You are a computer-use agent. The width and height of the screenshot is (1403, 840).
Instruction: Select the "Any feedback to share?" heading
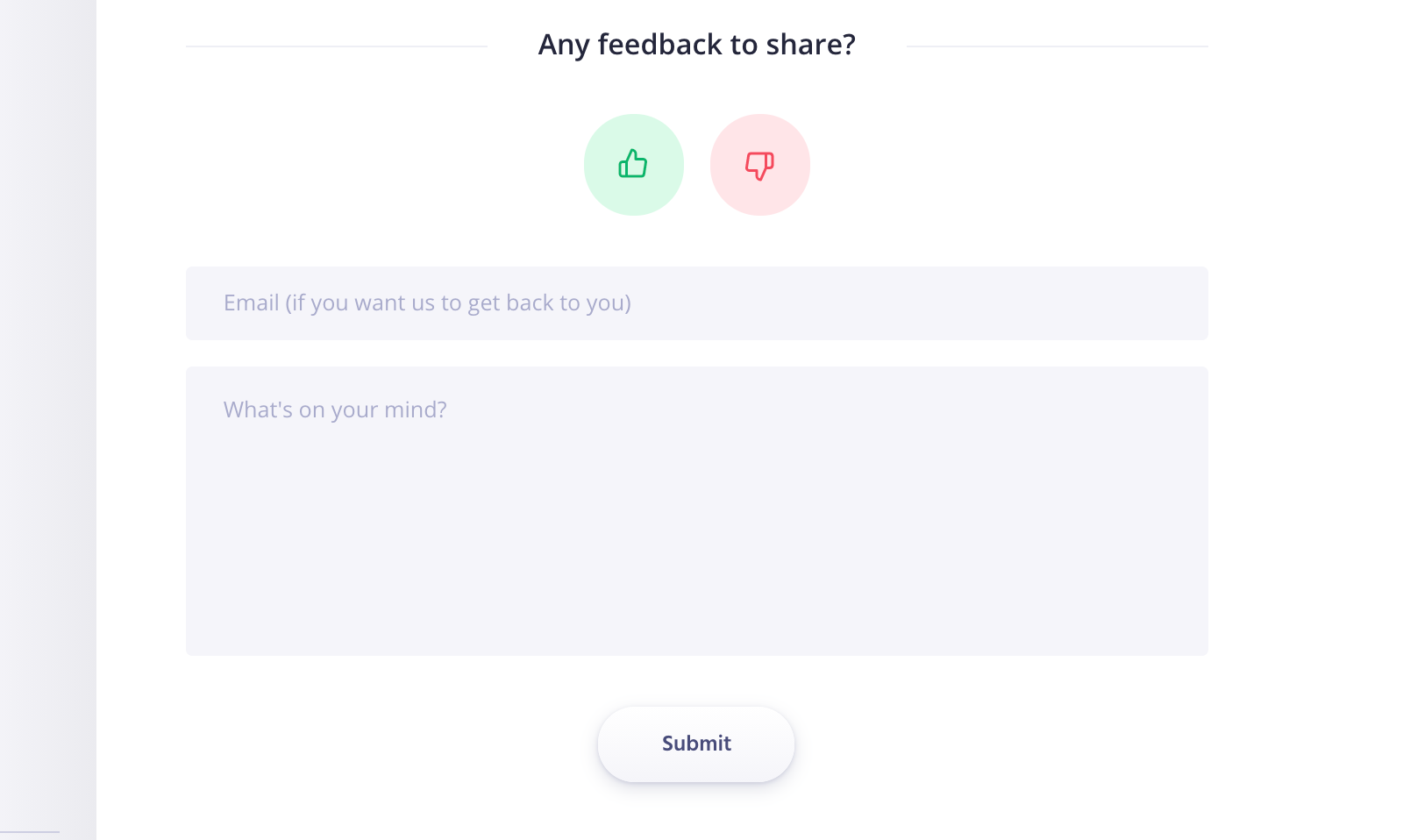click(x=697, y=45)
